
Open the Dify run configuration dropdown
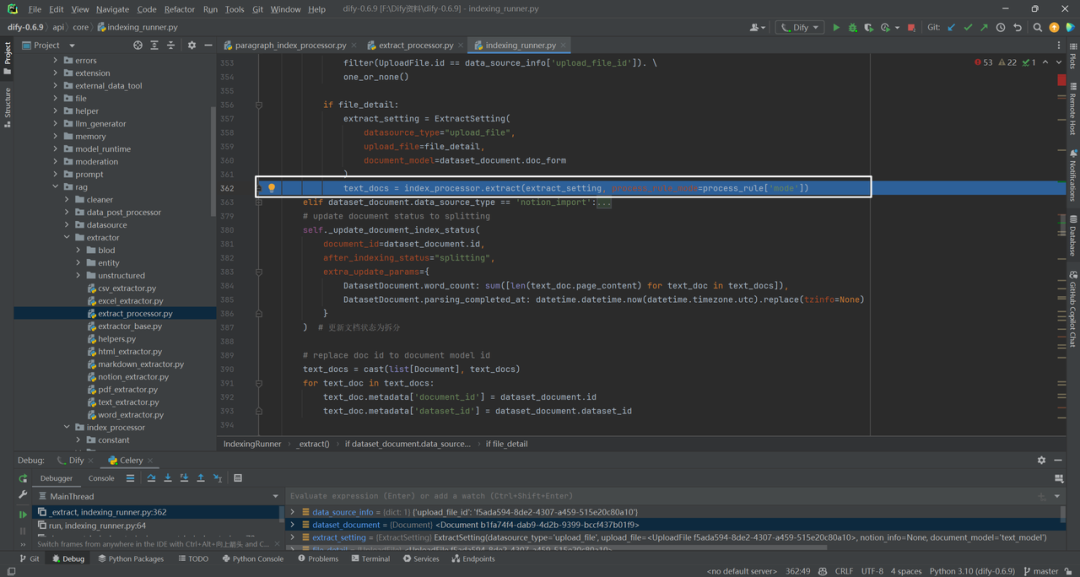(800, 28)
